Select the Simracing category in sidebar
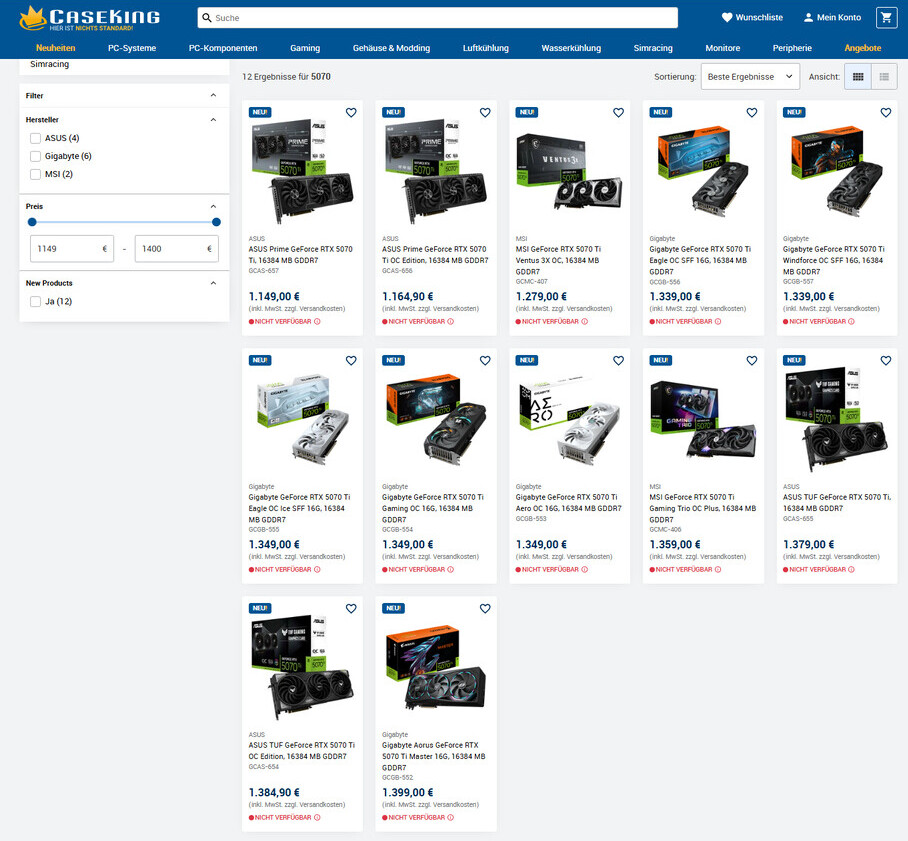This screenshot has width=908, height=841. click(x=49, y=64)
